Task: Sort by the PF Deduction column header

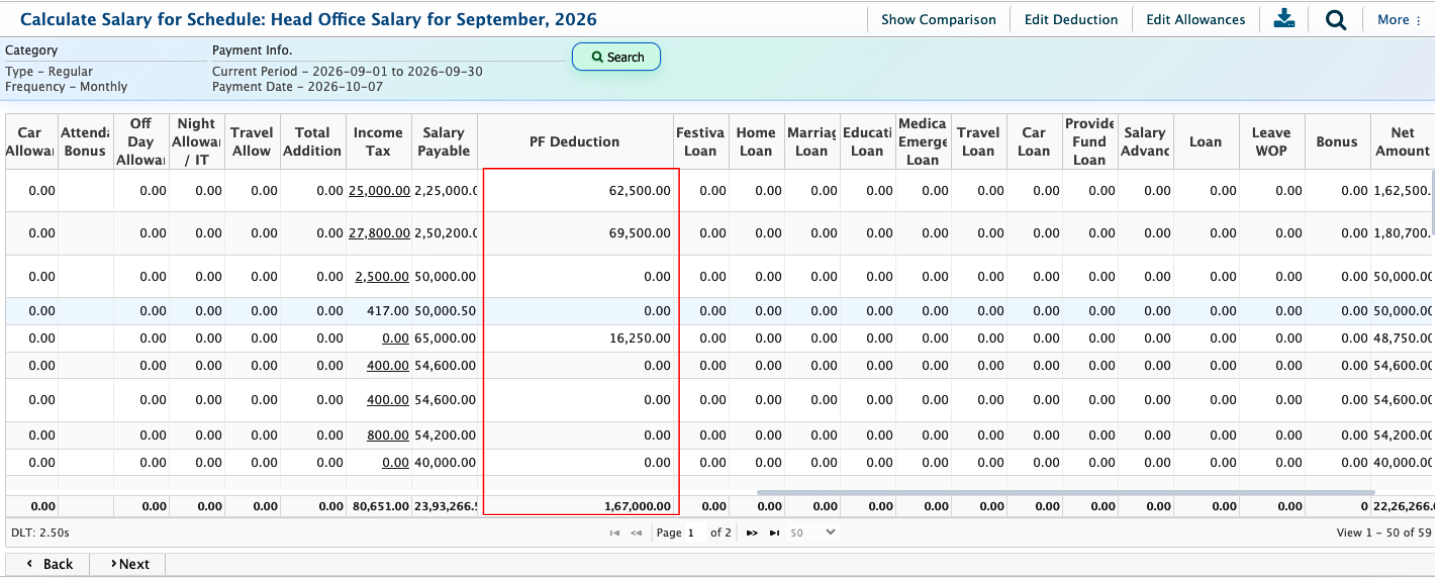Action: (x=574, y=141)
